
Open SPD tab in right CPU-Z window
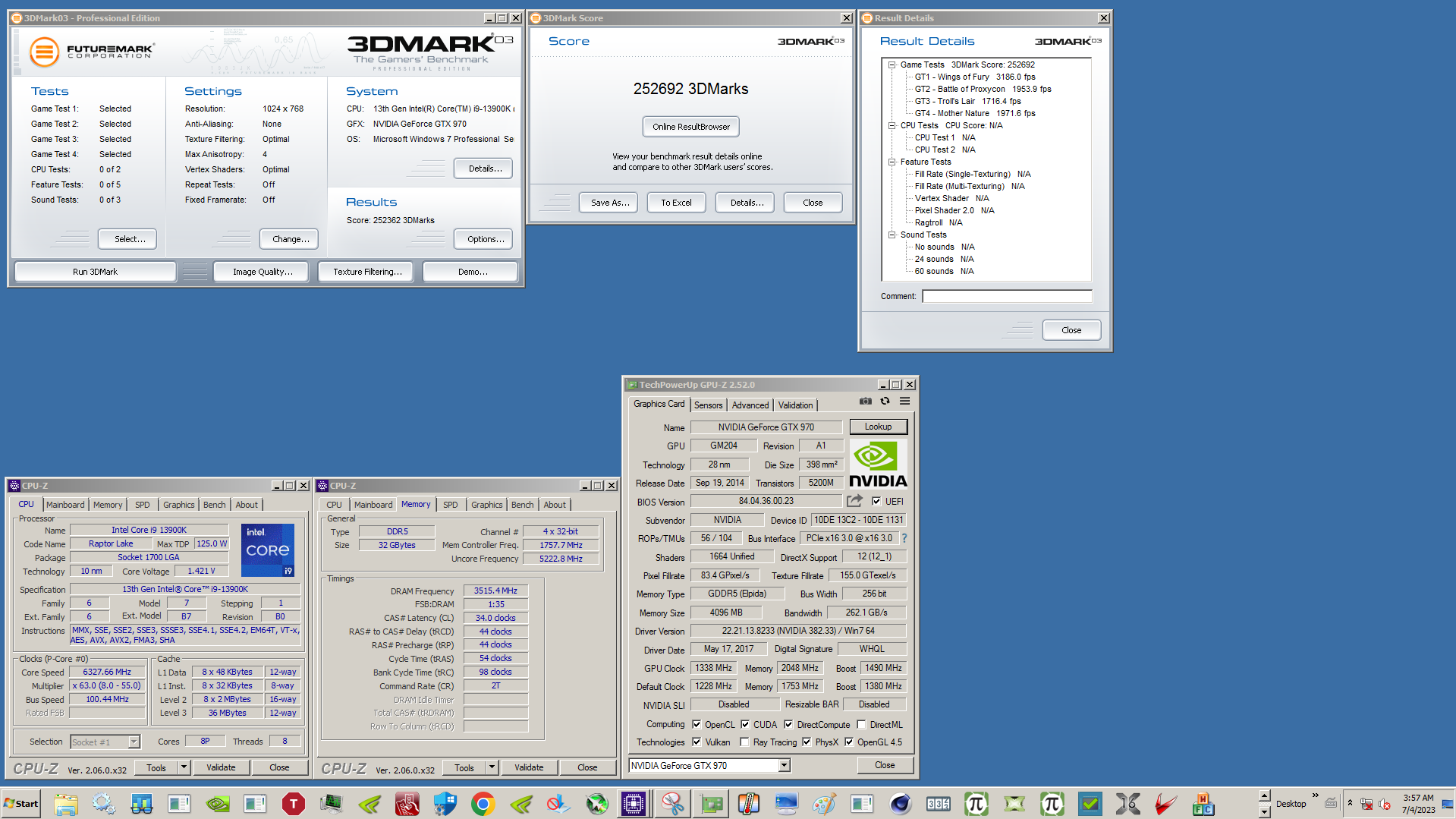[451, 505]
